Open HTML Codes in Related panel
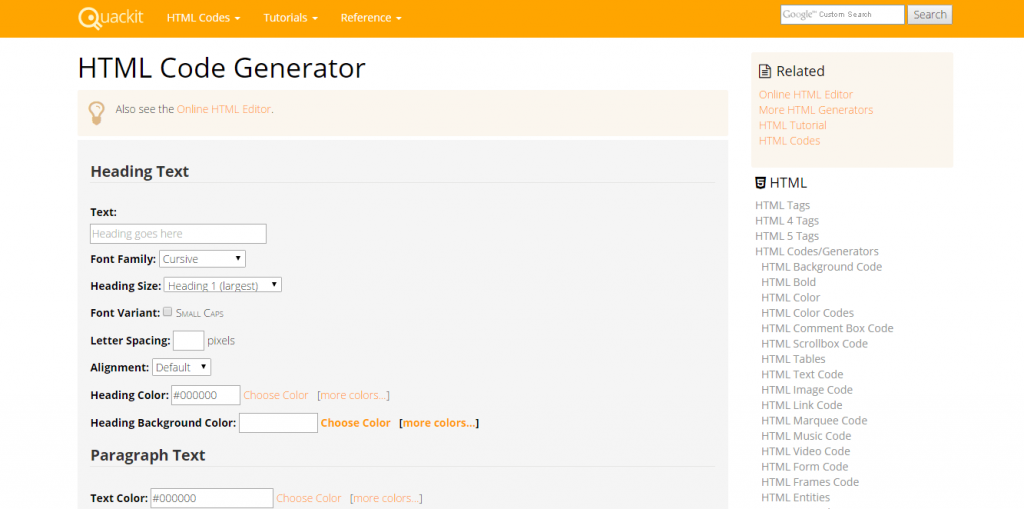Viewport: 1024px width, 509px height. pyautogui.click(x=790, y=140)
